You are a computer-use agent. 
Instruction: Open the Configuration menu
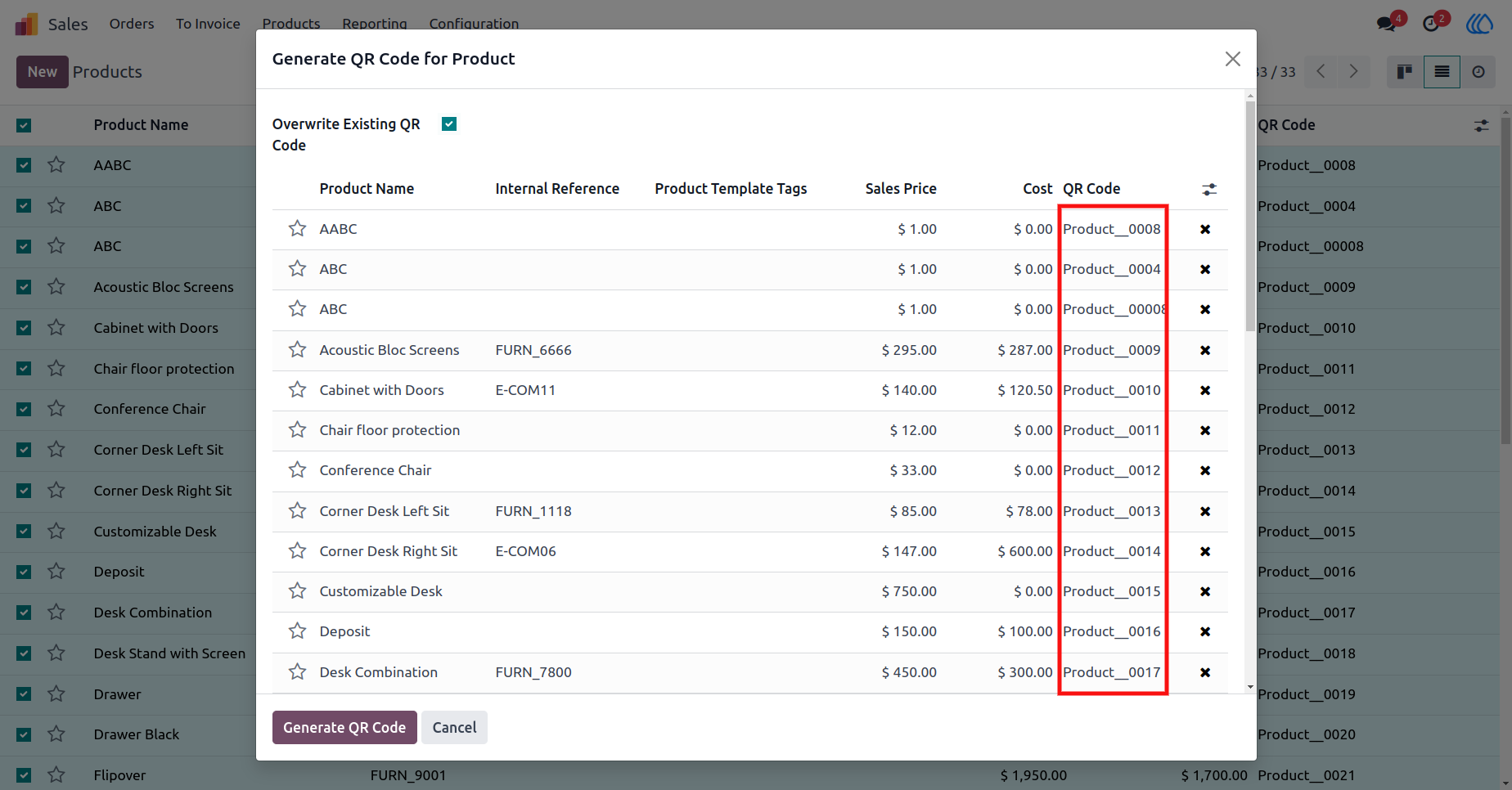(x=474, y=24)
